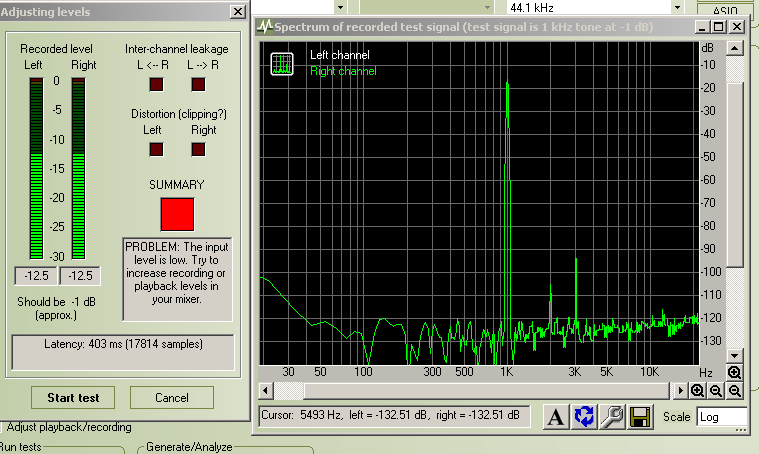Screen dimensions: 759x454
Task: Start the test with the Start test button
Action: click(73, 397)
